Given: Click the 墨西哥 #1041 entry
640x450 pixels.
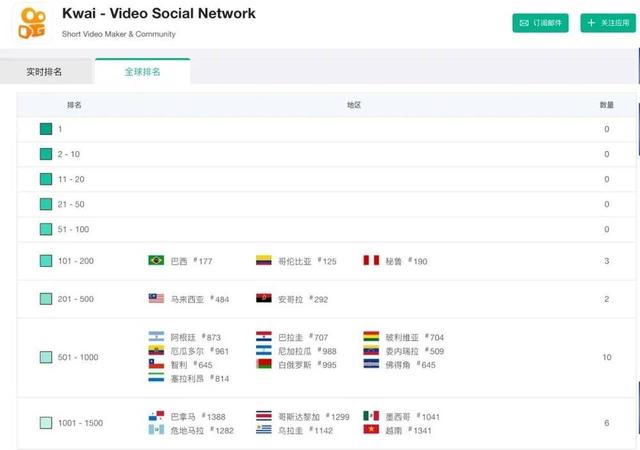Looking at the screenshot, I should tap(413, 417).
